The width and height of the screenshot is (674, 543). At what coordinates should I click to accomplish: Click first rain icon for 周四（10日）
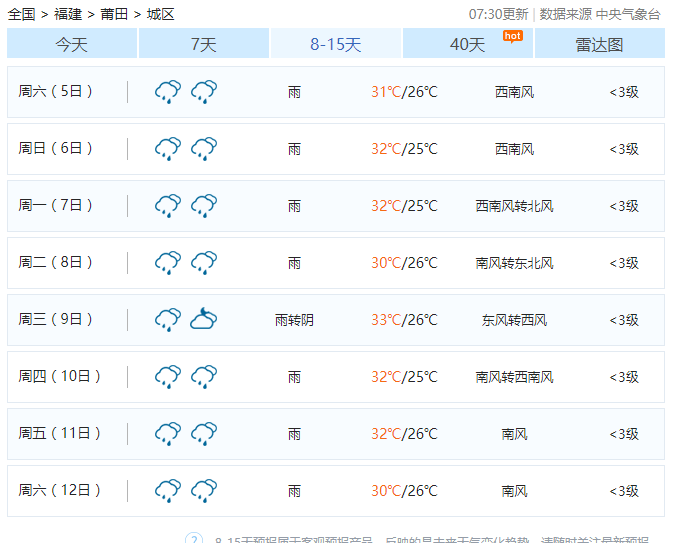pos(168,377)
